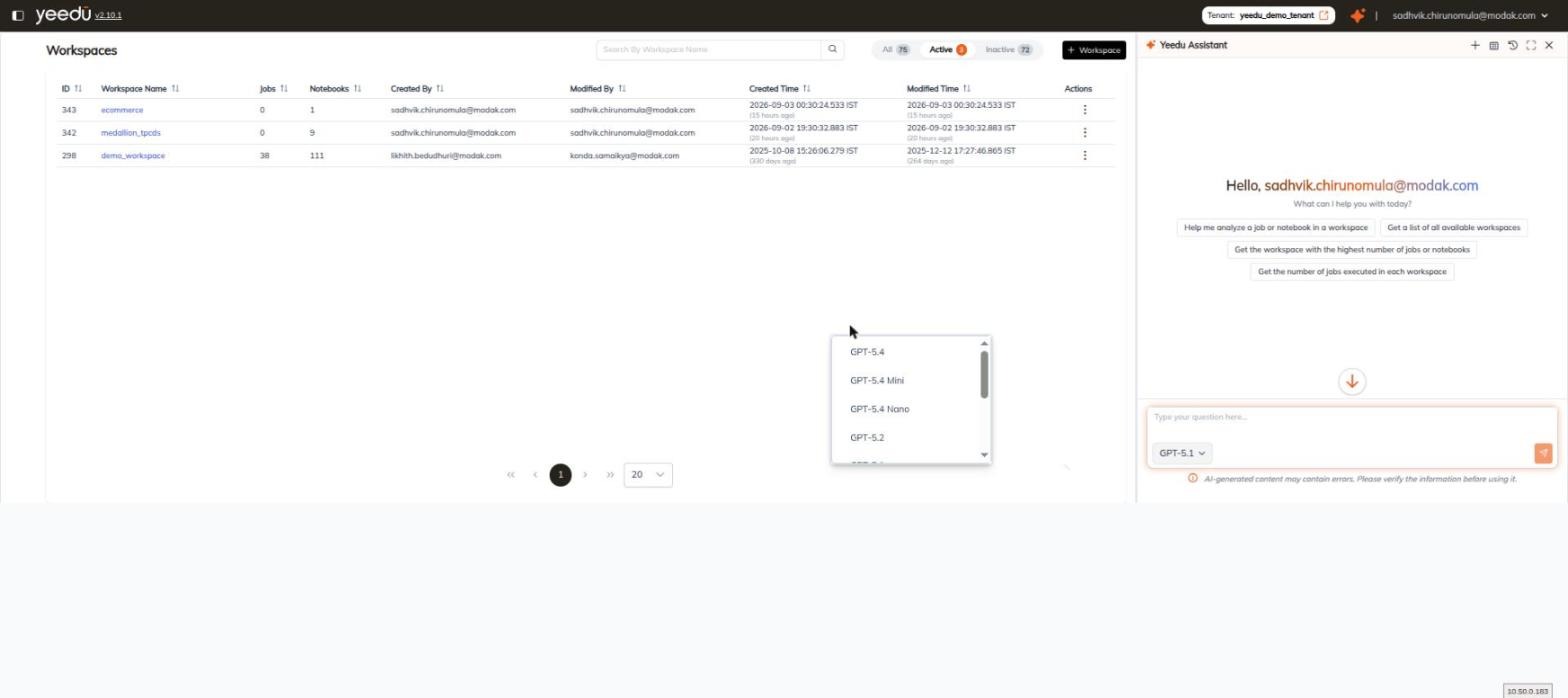Click the scroll-to-bottom arrow in Assistant
The width and height of the screenshot is (1568, 698).
pyautogui.click(x=1352, y=382)
